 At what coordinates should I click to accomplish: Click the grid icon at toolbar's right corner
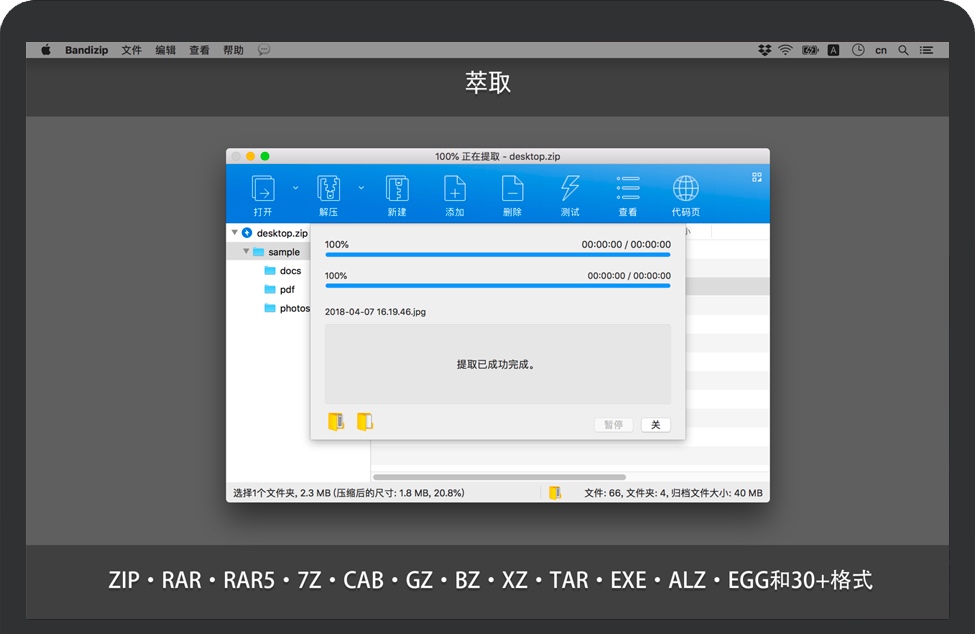(x=757, y=177)
